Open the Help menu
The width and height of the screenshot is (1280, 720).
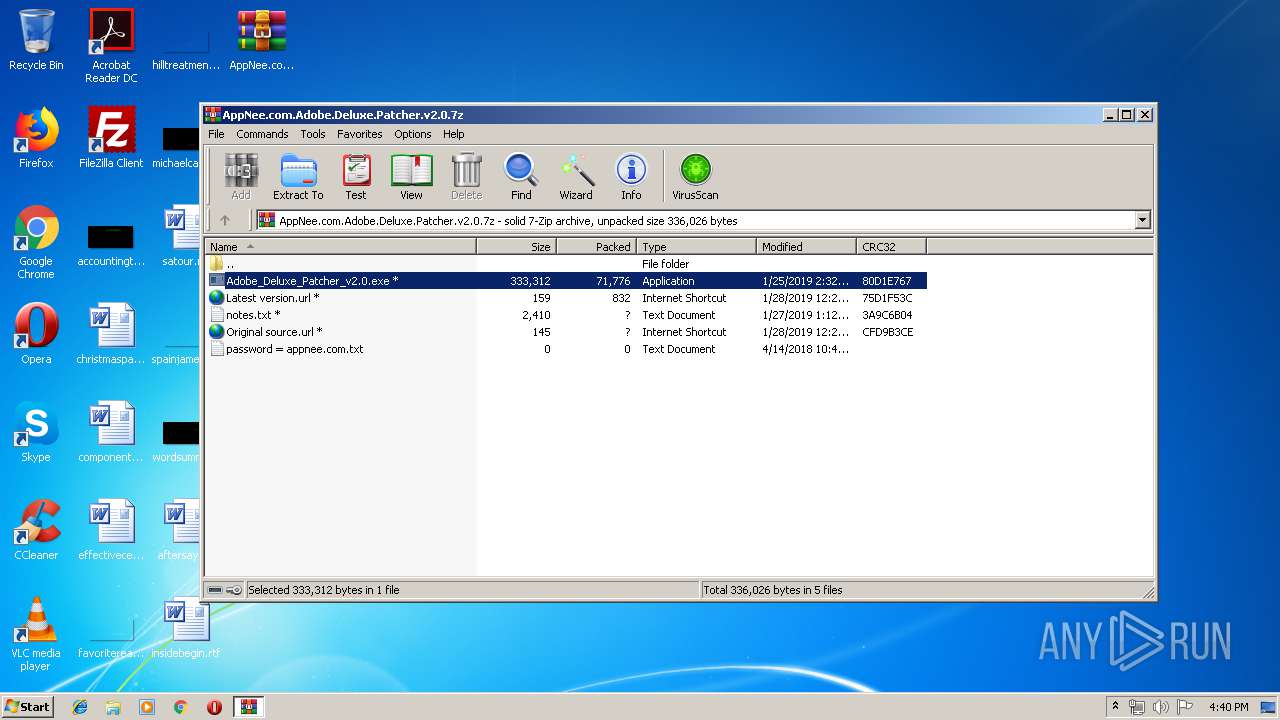[x=454, y=134]
